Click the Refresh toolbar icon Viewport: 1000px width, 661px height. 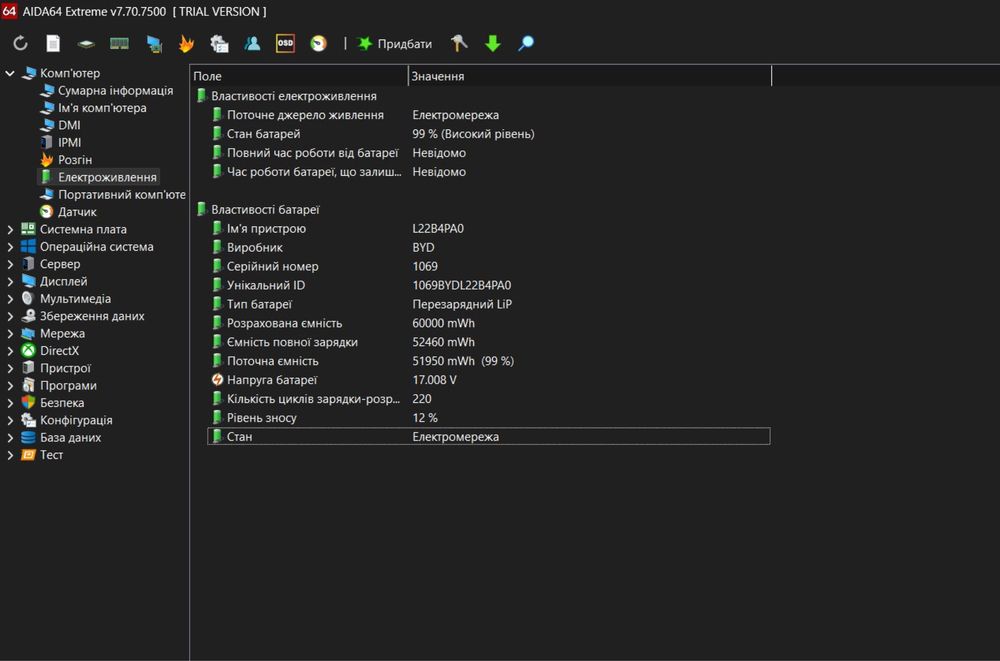click(20, 43)
